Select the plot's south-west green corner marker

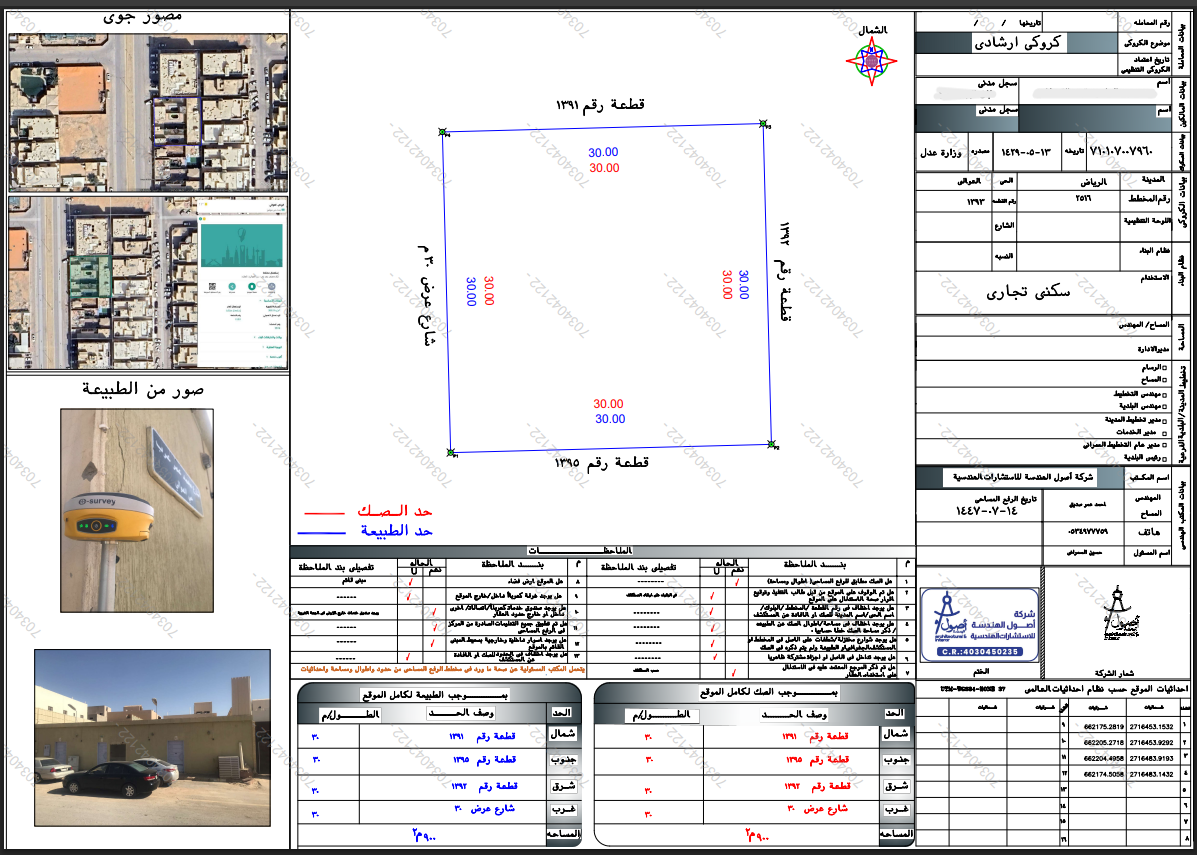pyautogui.click(x=451, y=453)
